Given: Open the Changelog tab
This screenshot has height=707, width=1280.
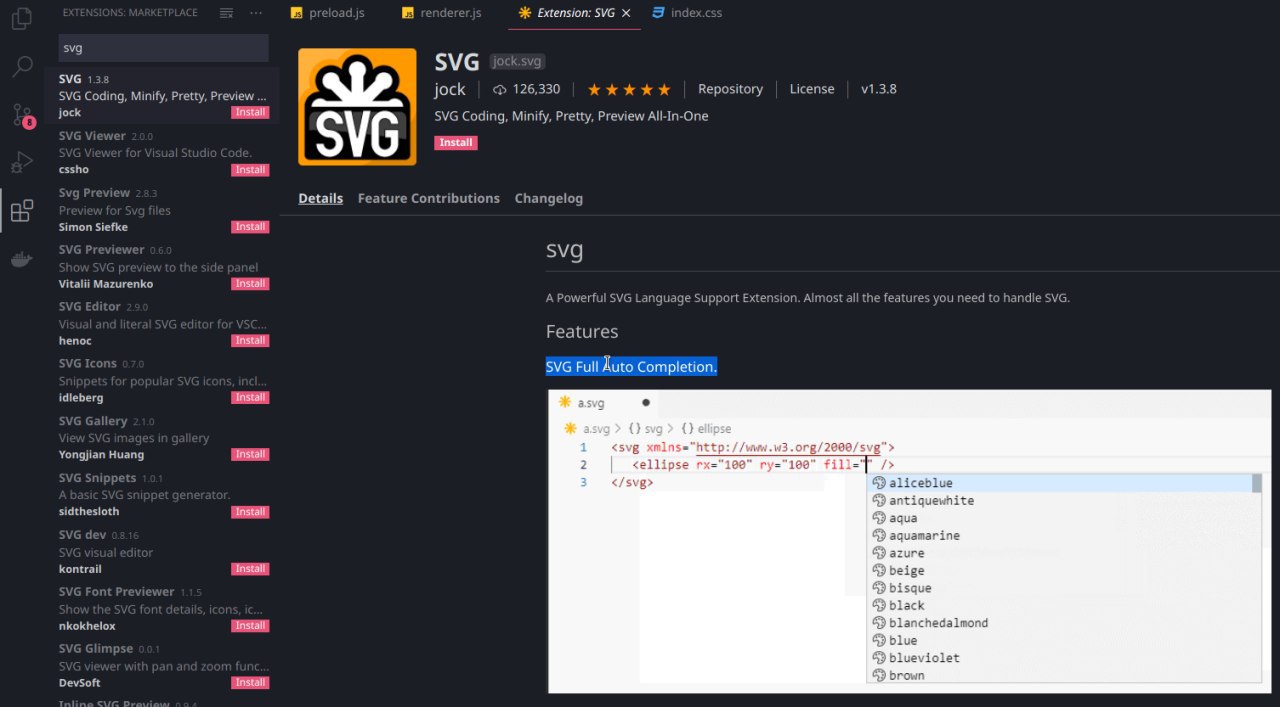Looking at the screenshot, I should (x=548, y=198).
